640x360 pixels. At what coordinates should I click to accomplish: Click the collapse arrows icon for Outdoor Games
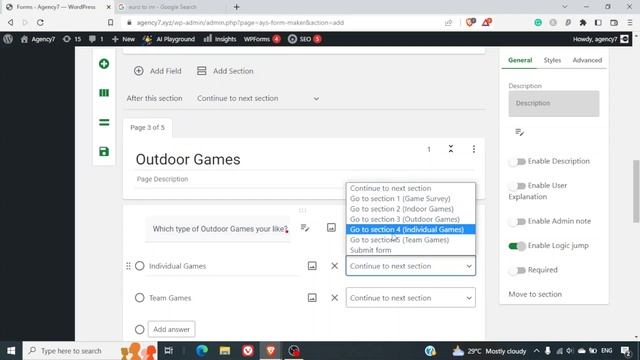pos(451,149)
